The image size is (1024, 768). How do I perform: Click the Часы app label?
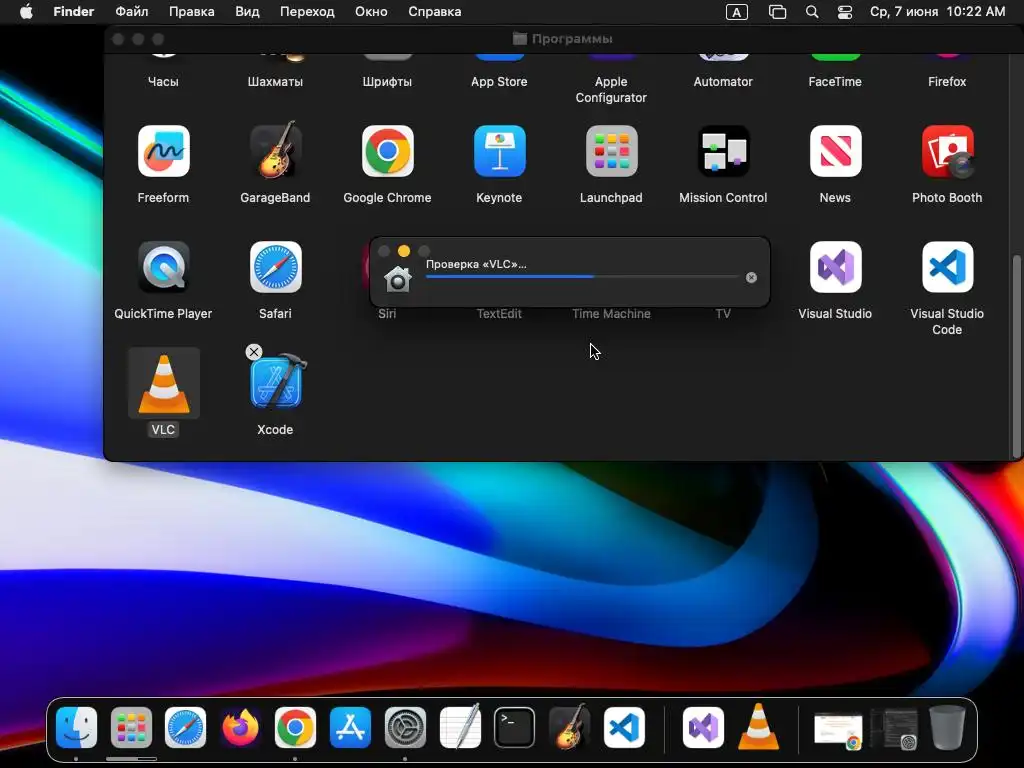click(x=163, y=82)
